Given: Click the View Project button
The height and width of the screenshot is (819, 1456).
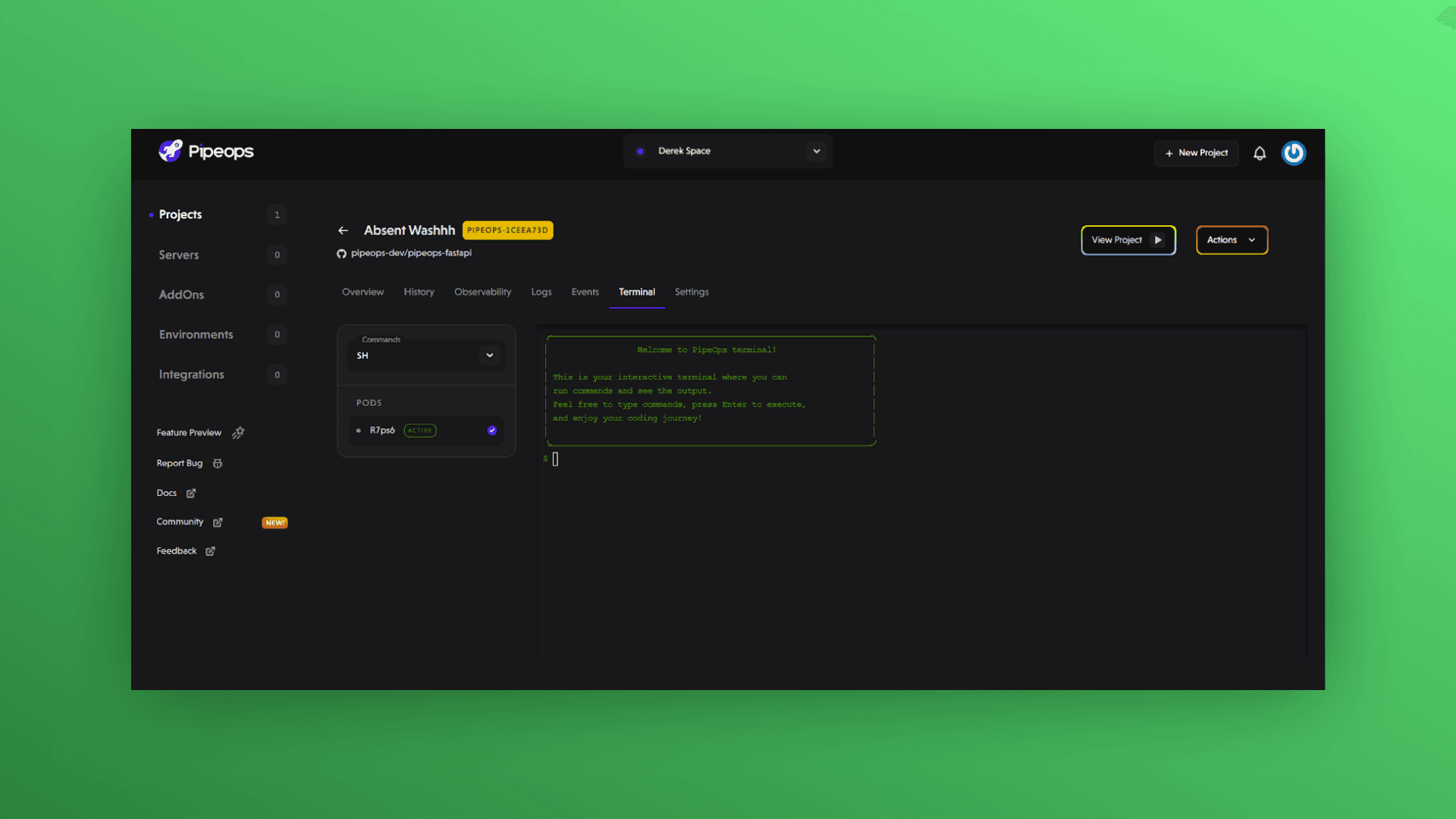Looking at the screenshot, I should (x=1128, y=240).
